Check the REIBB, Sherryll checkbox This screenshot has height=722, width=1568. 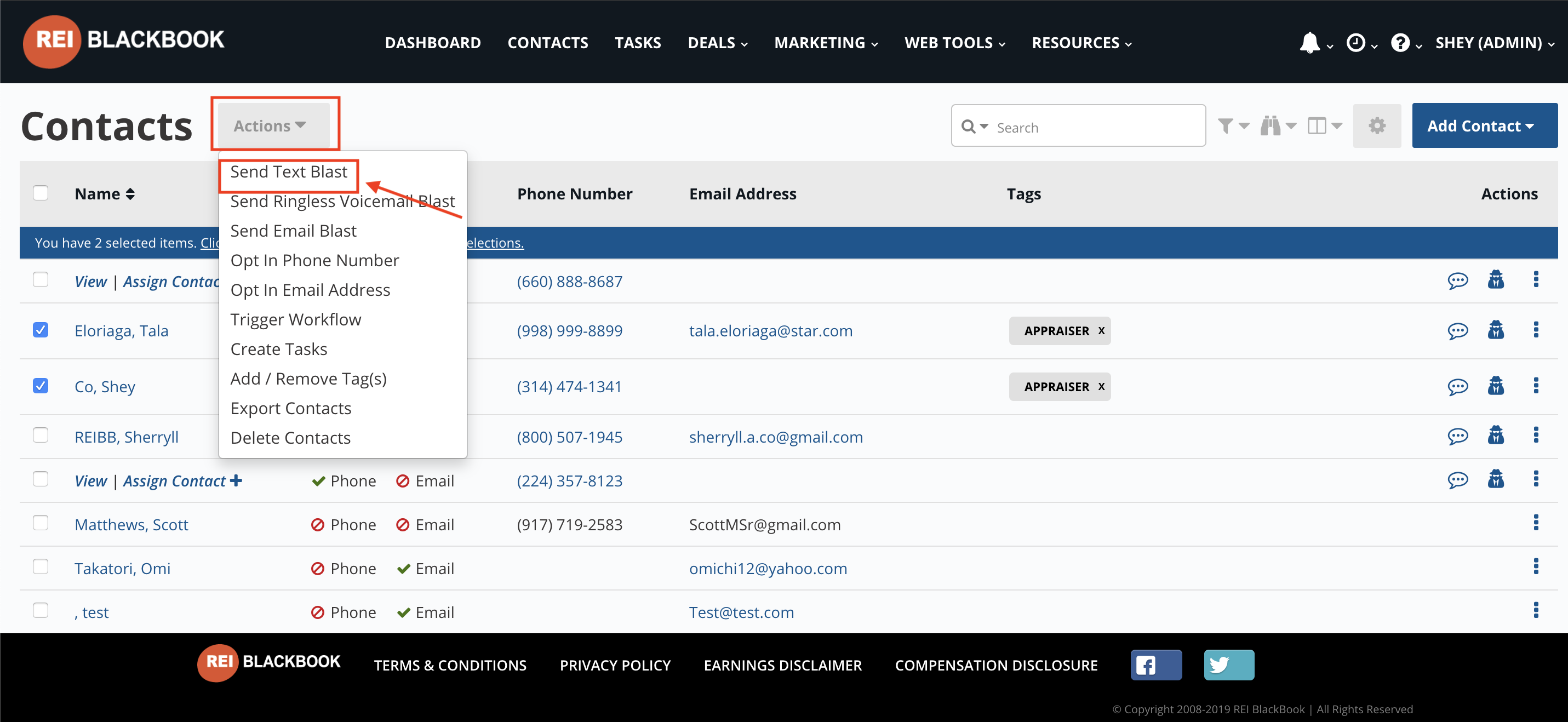pos(40,434)
